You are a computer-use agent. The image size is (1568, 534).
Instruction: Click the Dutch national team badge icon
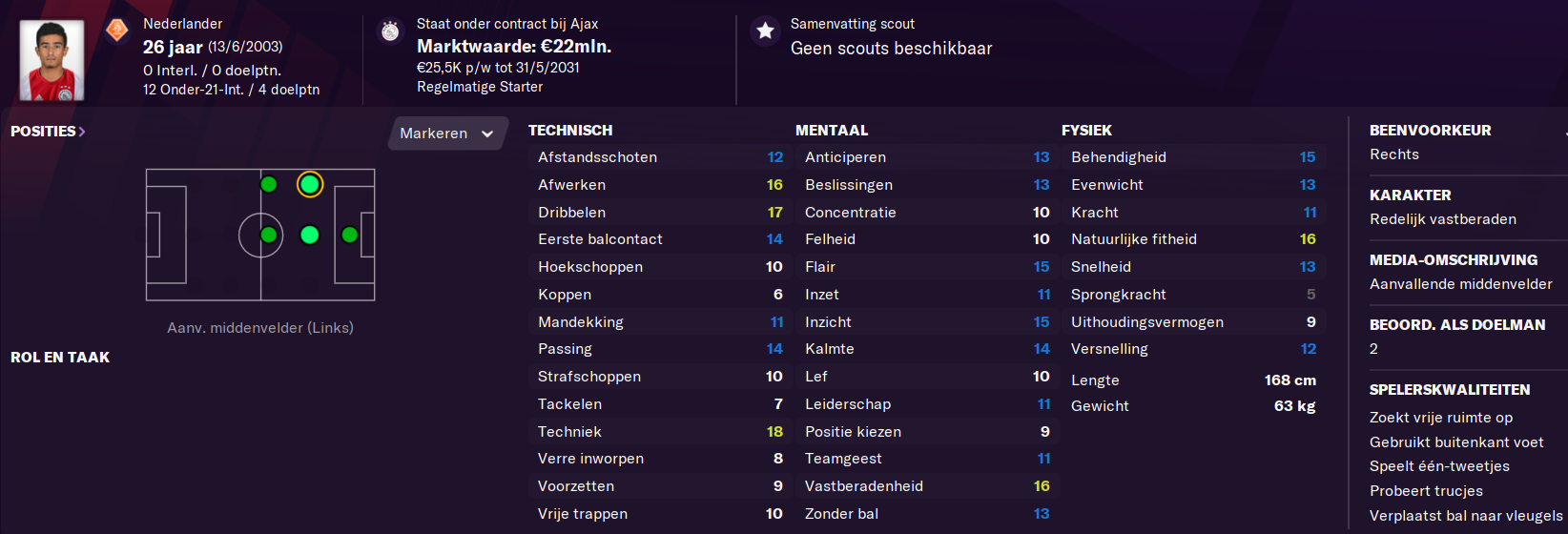(117, 31)
